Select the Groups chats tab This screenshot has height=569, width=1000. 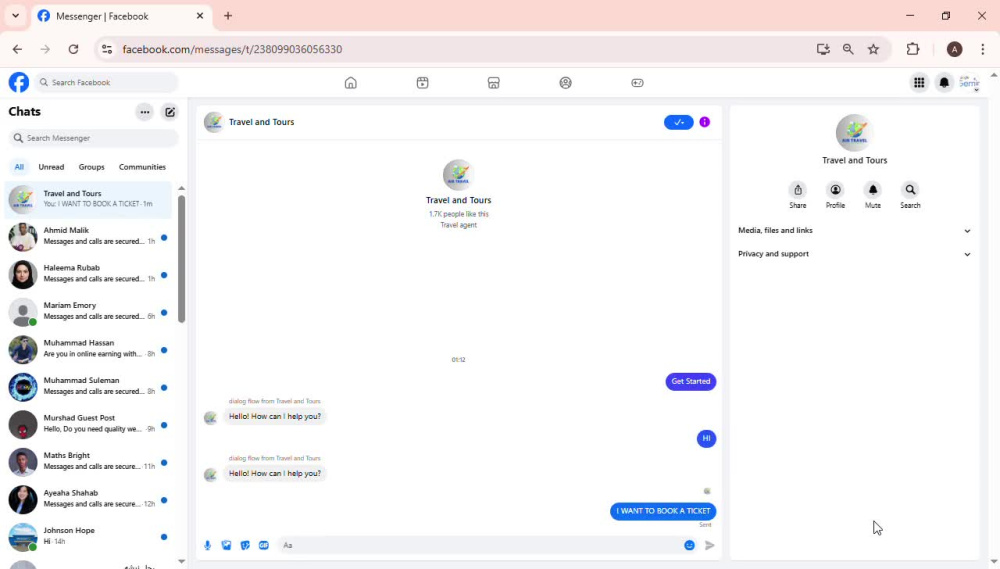click(x=91, y=167)
